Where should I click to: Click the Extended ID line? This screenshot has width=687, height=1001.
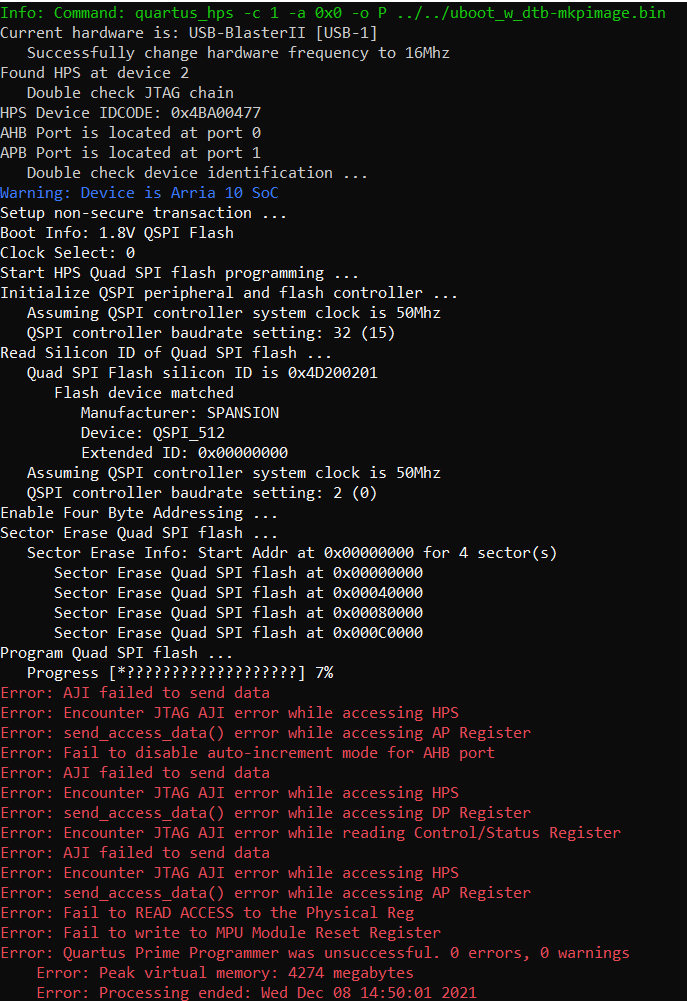184,453
